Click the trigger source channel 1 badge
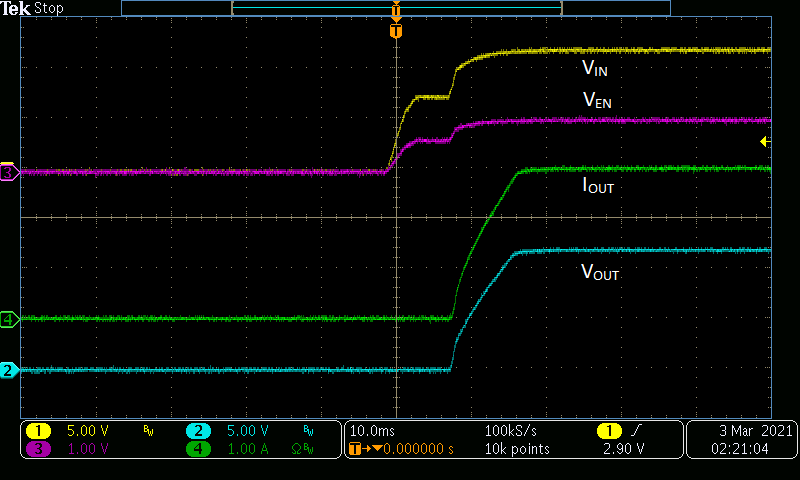The width and height of the screenshot is (800, 480). pyautogui.click(x=609, y=431)
